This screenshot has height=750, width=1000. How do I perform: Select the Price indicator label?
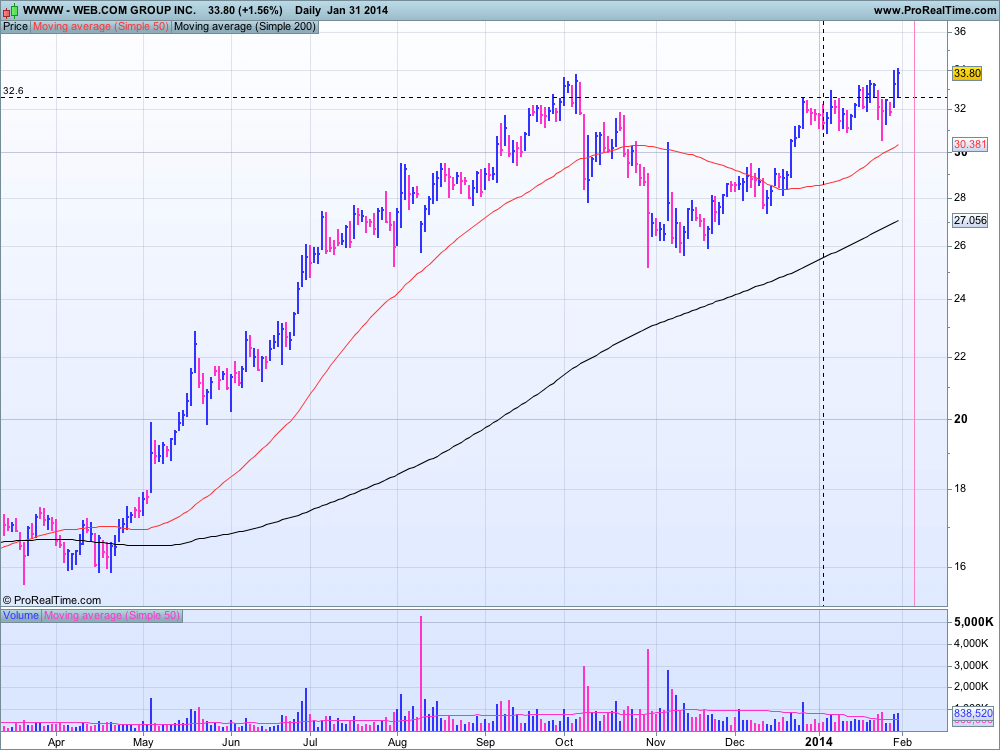15,27
